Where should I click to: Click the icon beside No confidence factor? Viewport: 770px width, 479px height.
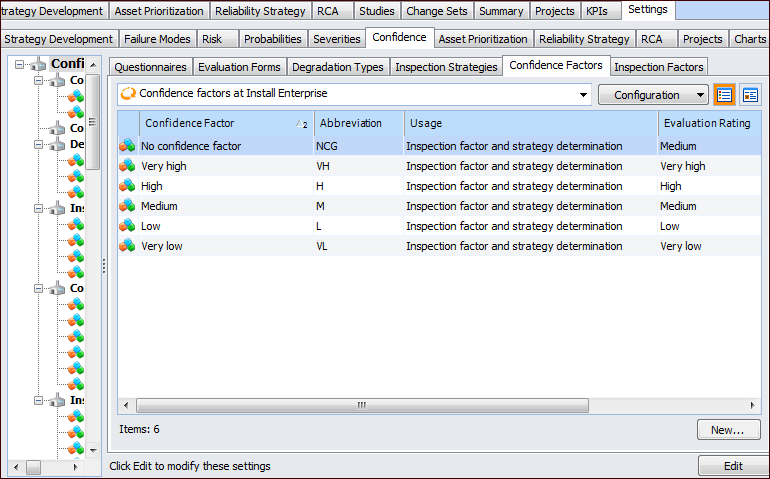point(127,146)
